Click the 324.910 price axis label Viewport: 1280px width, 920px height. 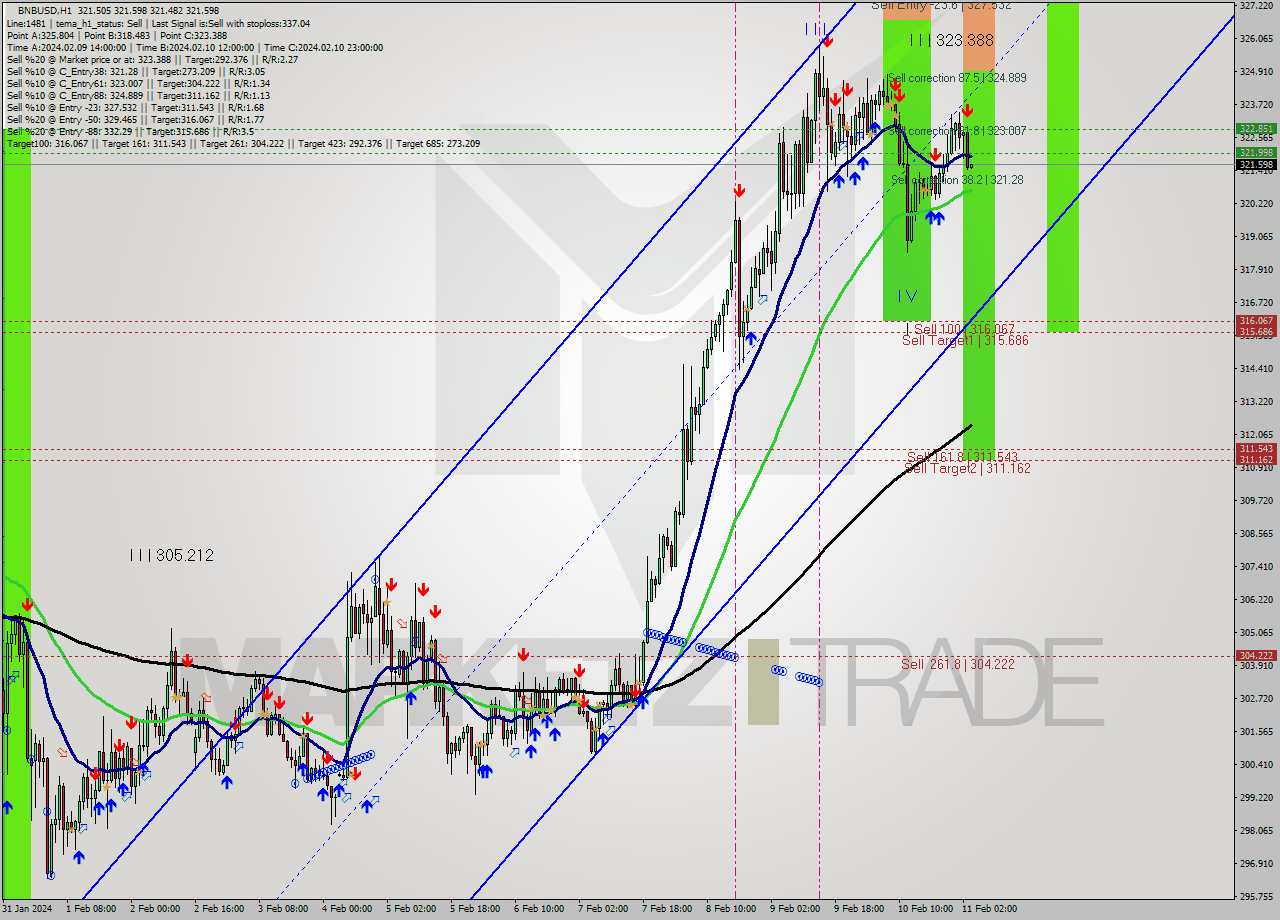1256,72
